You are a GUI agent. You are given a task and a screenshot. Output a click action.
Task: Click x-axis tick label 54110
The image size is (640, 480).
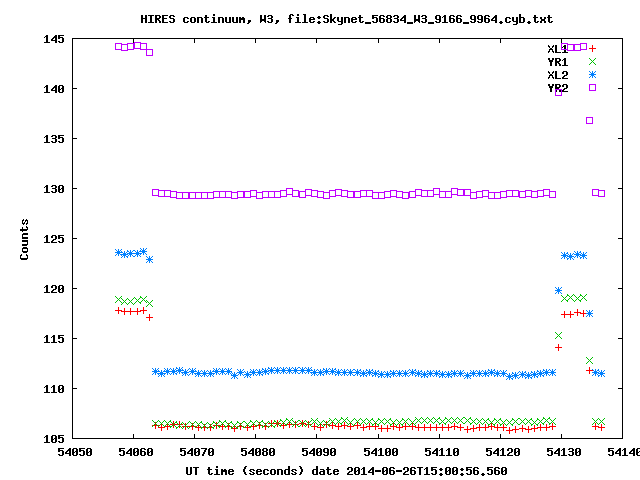click(x=442, y=452)
